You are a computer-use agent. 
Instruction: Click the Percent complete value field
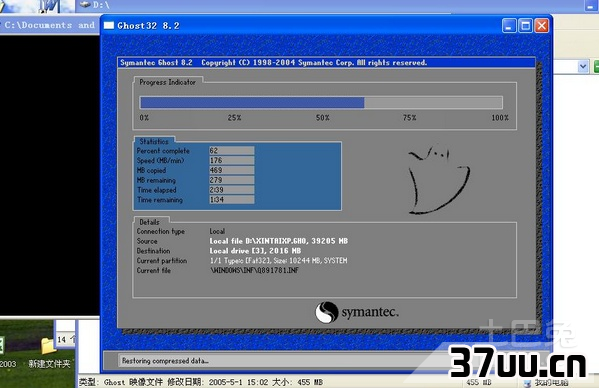[x=232, y=150]
